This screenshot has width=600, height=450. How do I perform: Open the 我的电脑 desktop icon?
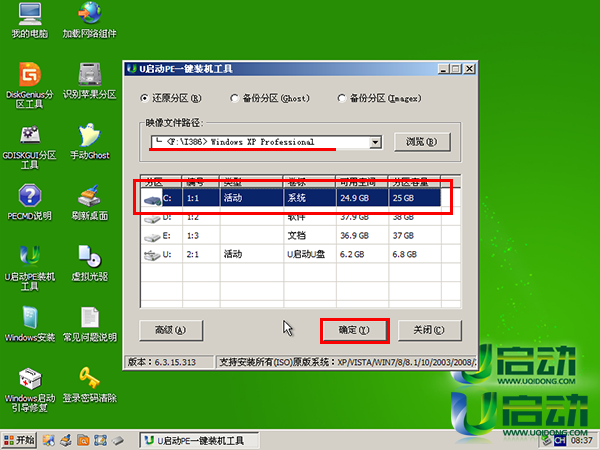[30, 20]
